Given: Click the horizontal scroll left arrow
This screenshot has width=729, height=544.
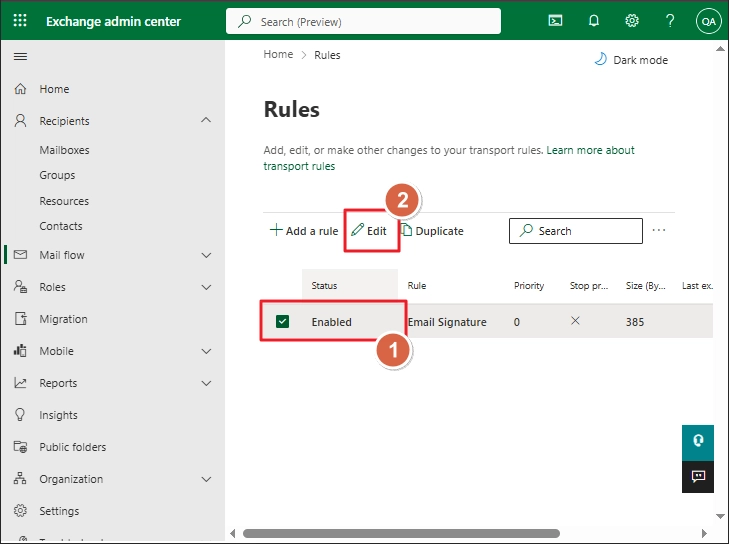Looking at the screenshot, I should click(233, 533).
